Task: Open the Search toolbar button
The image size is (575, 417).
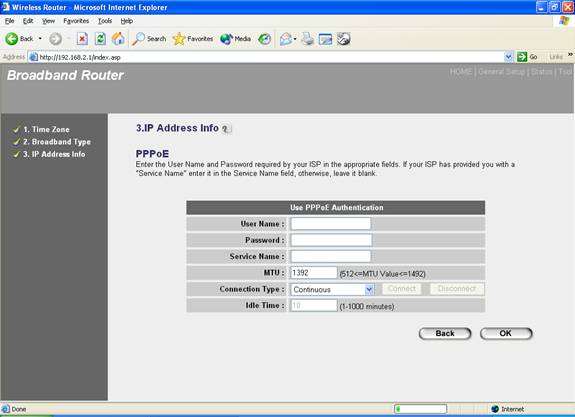Action: pos(149,39)
